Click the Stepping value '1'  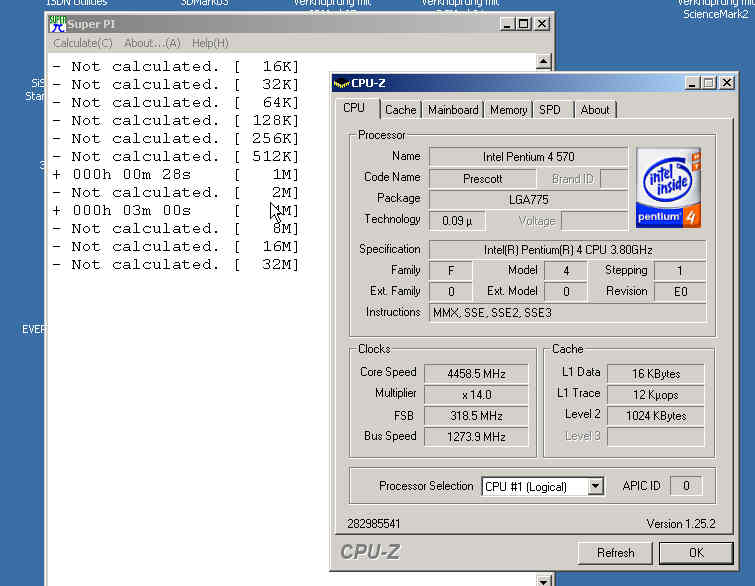(680, 271)
